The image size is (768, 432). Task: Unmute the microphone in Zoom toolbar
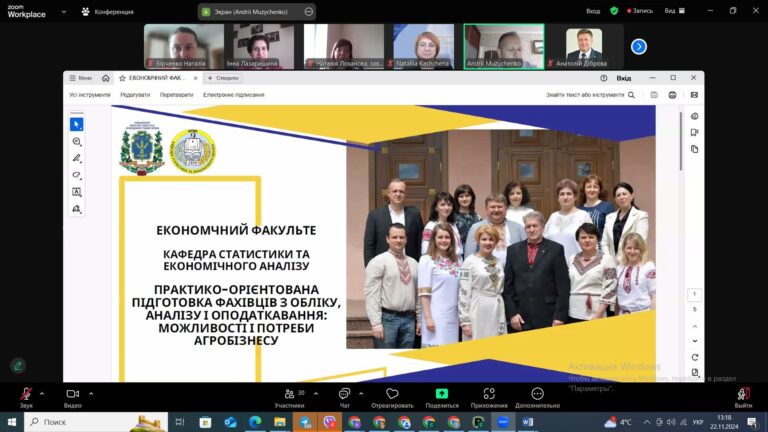pyautogui.click(x=25, y=394)
